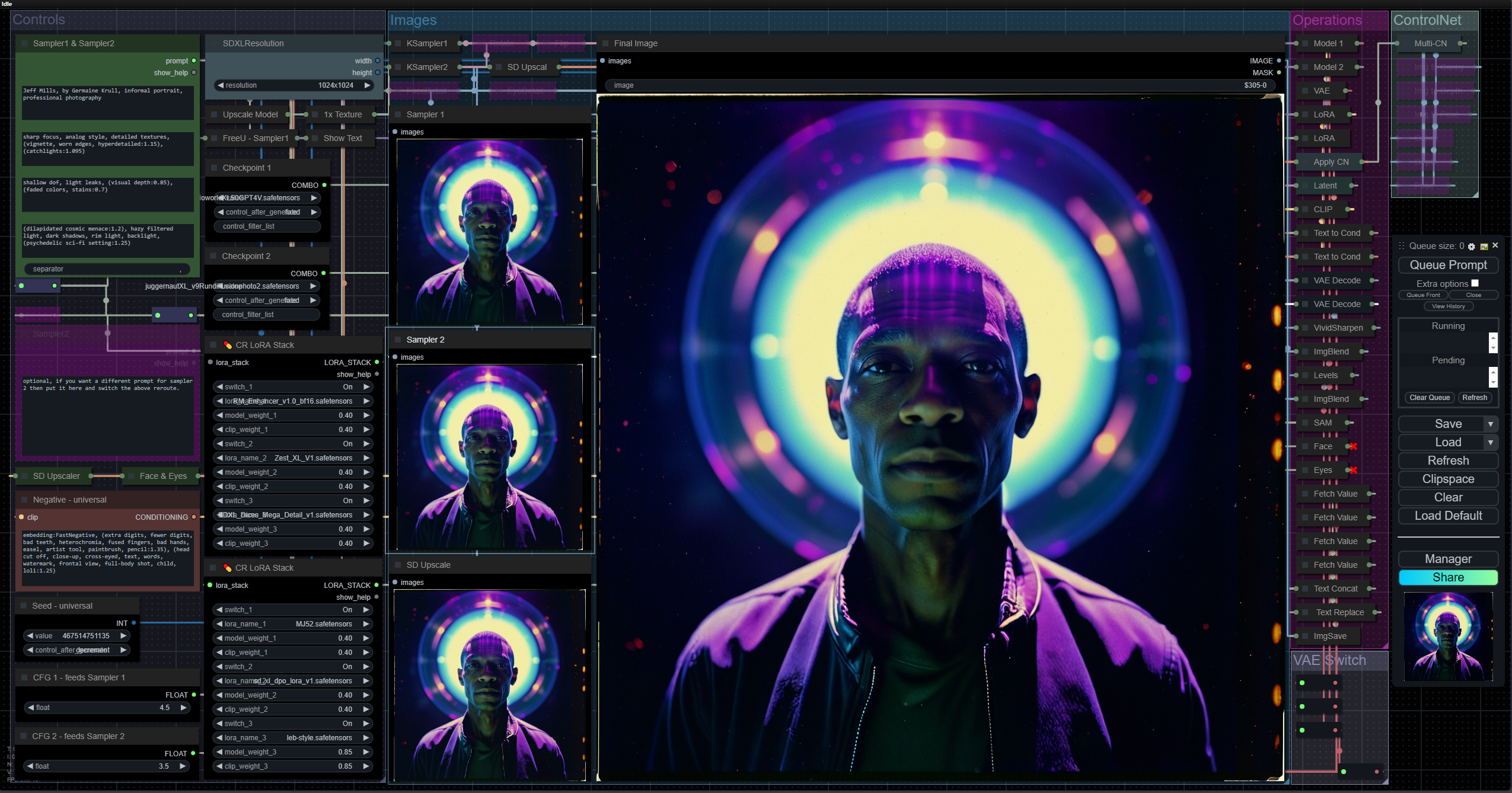The height and width of the screenshot is (793, 1512).
Task: Click the collapse square on Multi-CN node
Action: 1406,43
